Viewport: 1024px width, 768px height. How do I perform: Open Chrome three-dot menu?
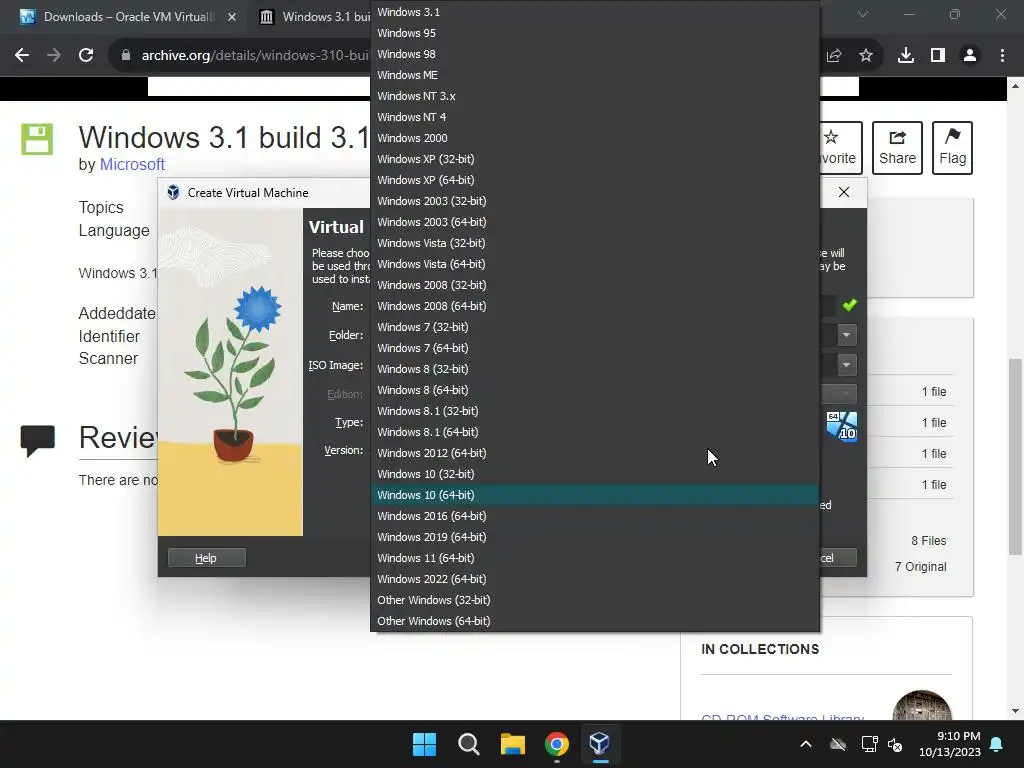1002,56
